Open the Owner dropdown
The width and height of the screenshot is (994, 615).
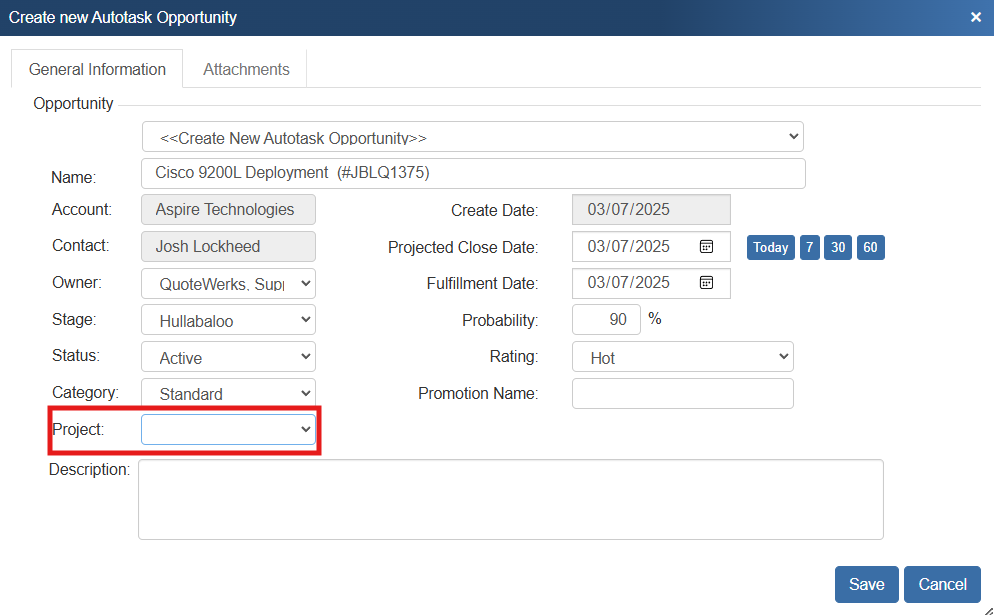(x=228, y=284)
